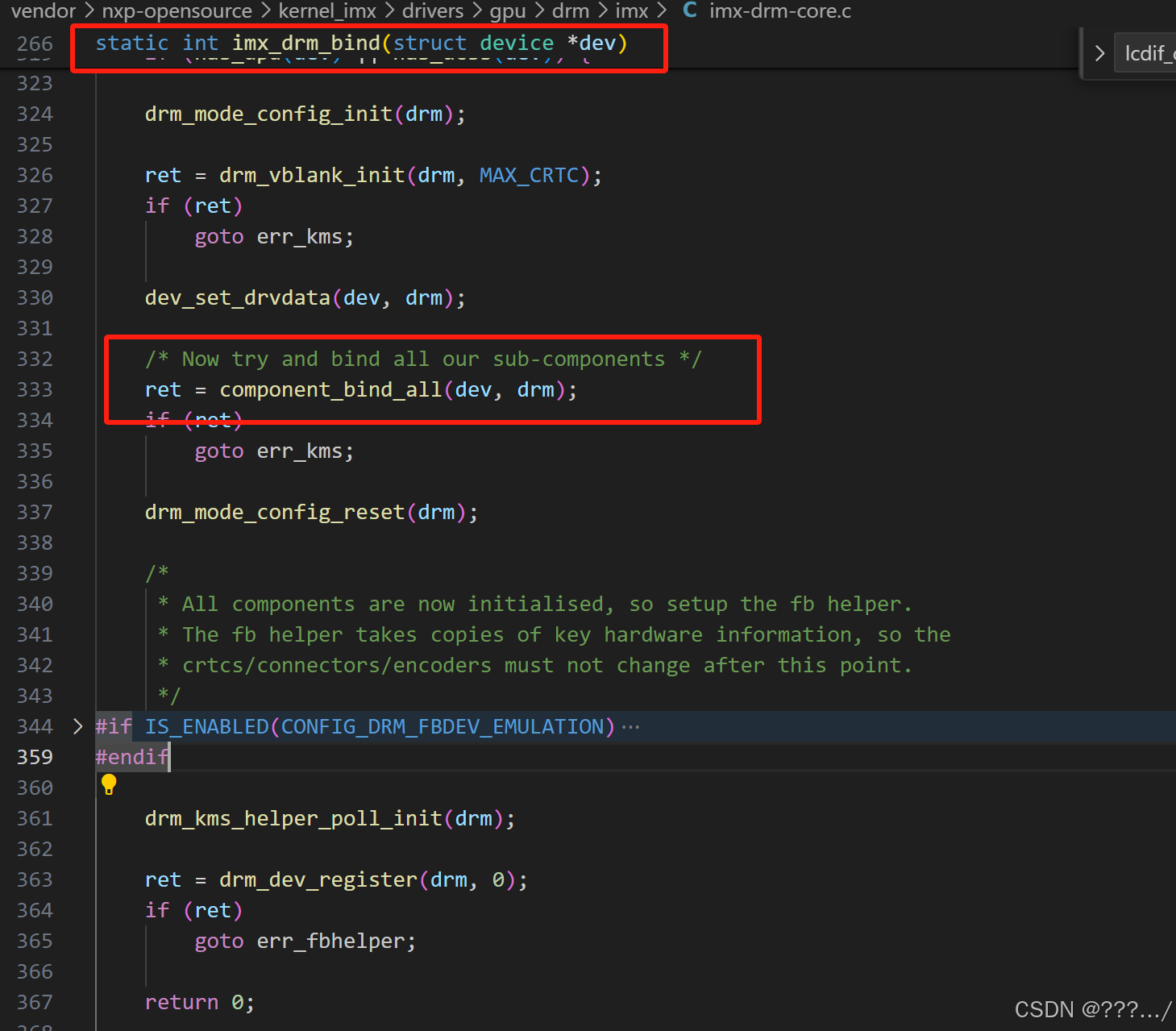Open the imx breadcrumb dropdown

point(632,10)
